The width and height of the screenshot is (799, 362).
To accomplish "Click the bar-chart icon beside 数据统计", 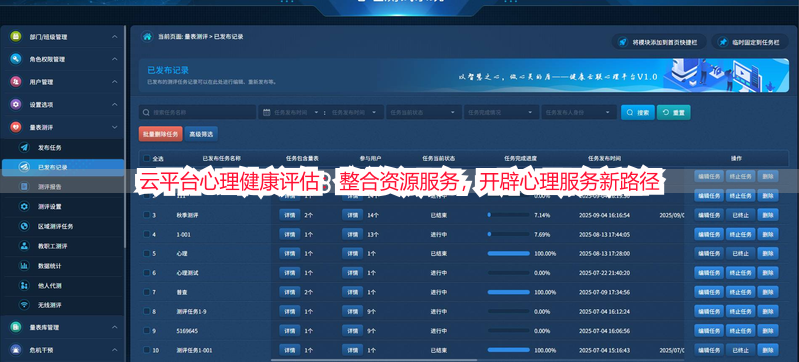I will tap(24, 266).
